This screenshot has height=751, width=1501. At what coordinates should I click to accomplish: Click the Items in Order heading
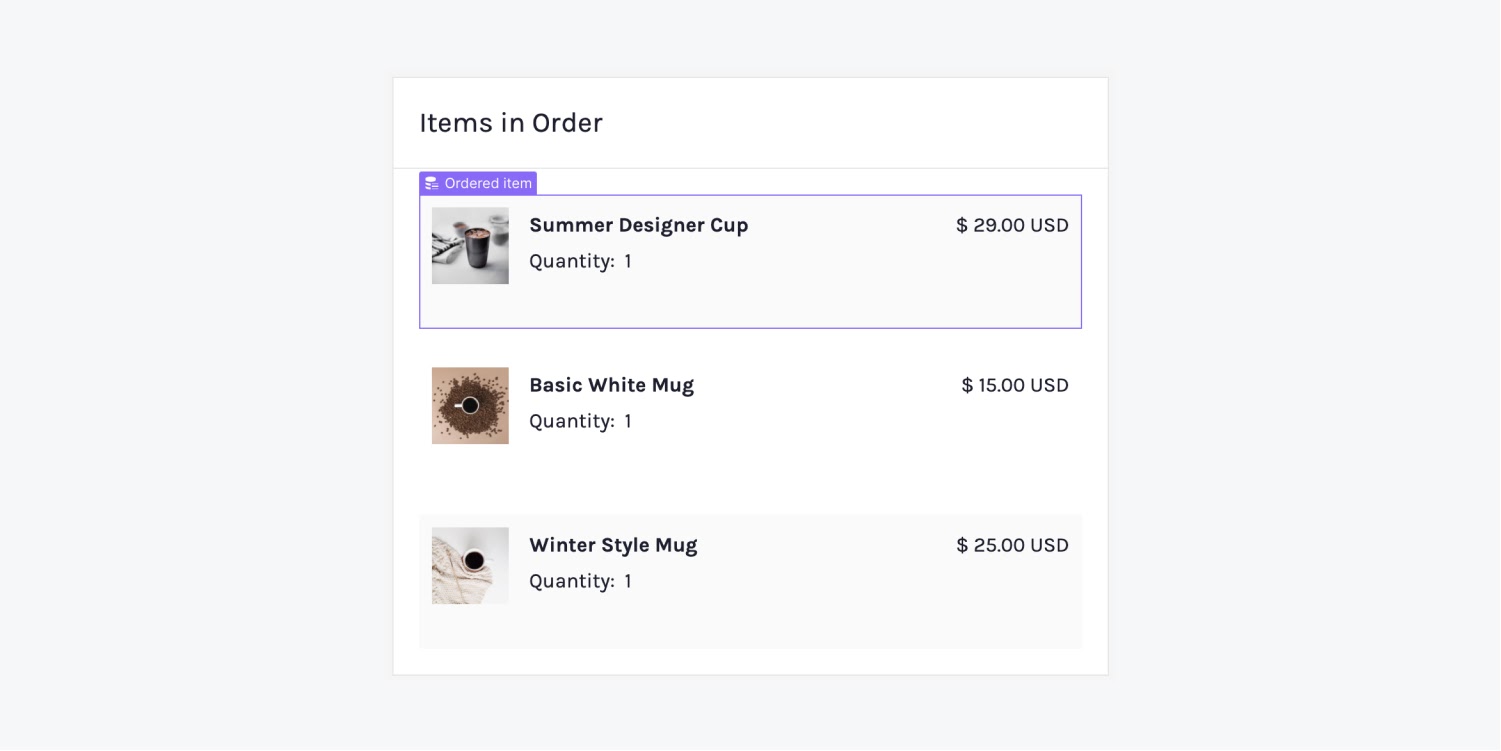point(511,123)
